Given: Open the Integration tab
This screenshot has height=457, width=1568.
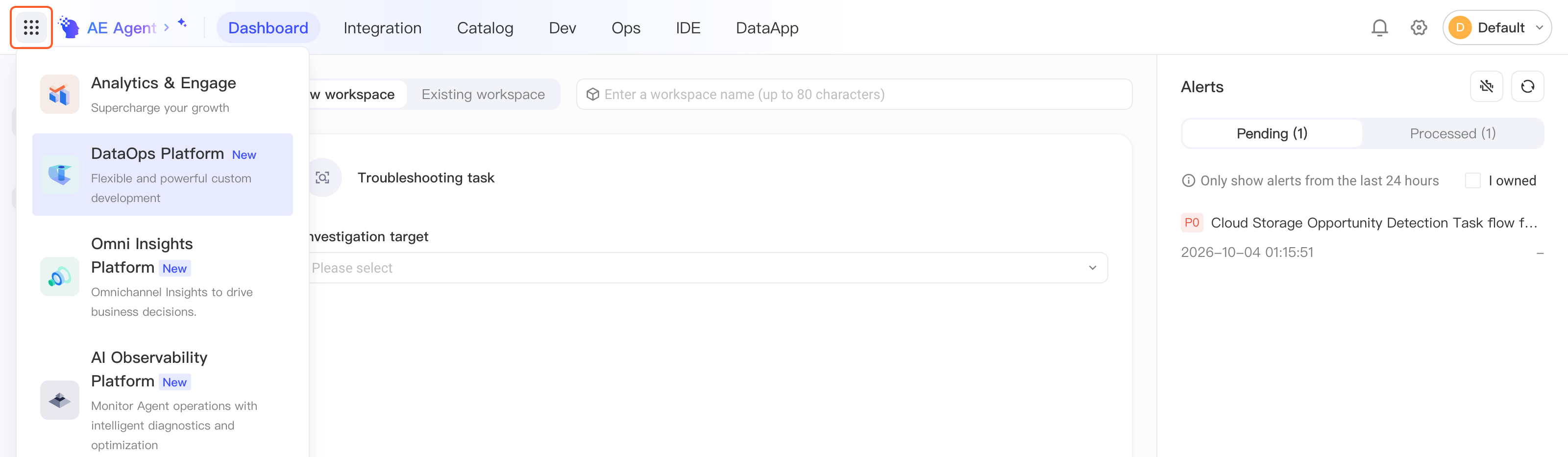Looking at the screenshot, I should (x=382, y=27).
